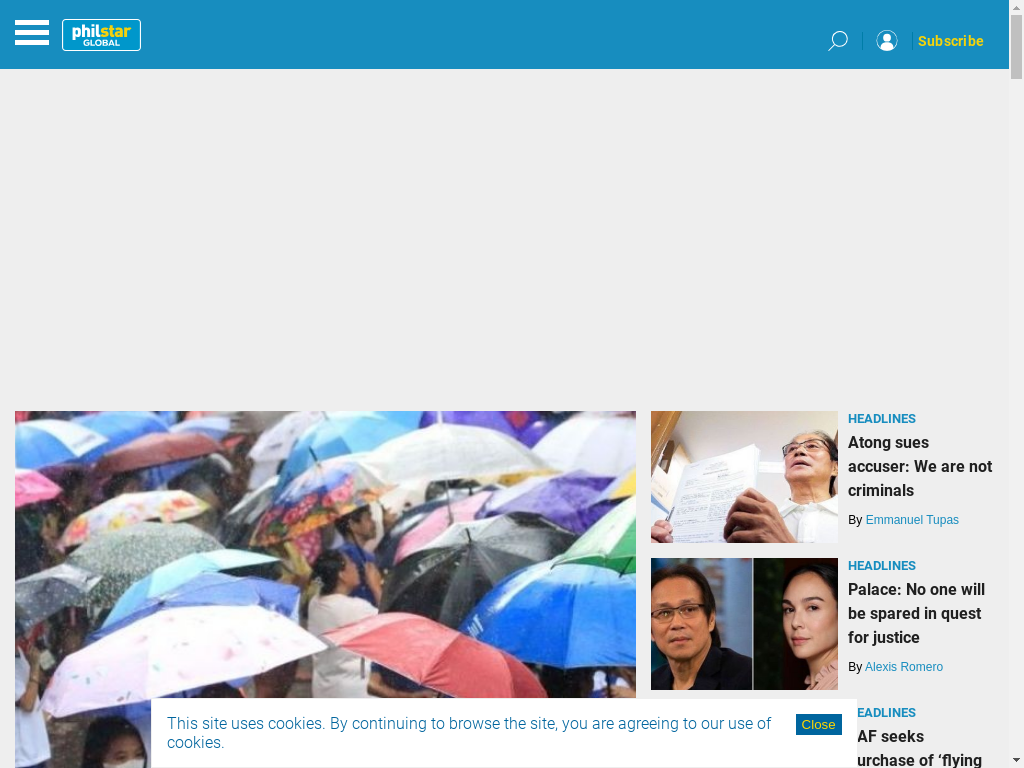Open the Palace story thumbnail photo
This screenshot has height=768, width=1024.
tap(744, 624)
